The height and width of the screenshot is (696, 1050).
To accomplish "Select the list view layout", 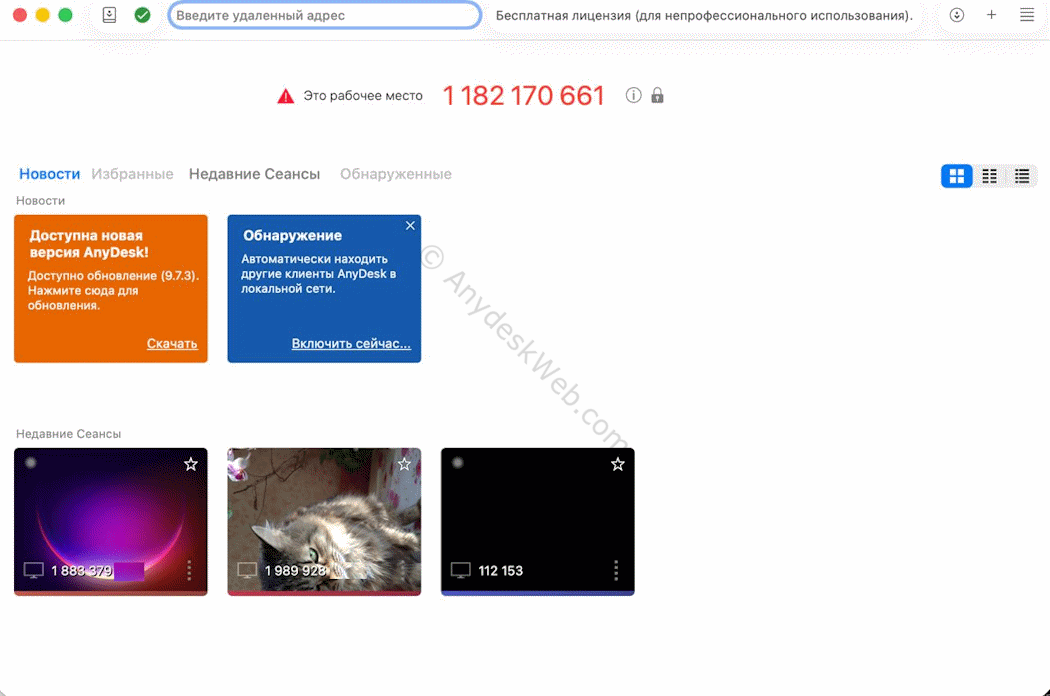I will pos(1022,176).
